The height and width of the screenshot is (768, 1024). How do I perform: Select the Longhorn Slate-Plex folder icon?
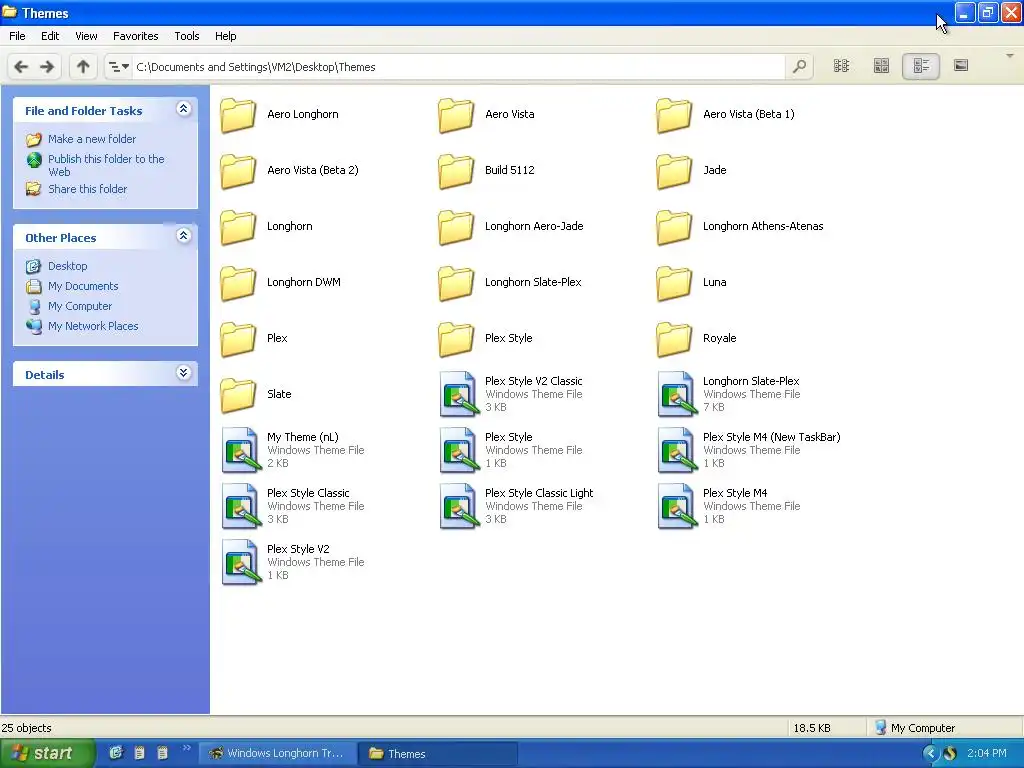pyautogui.click(x=456, y=283)
